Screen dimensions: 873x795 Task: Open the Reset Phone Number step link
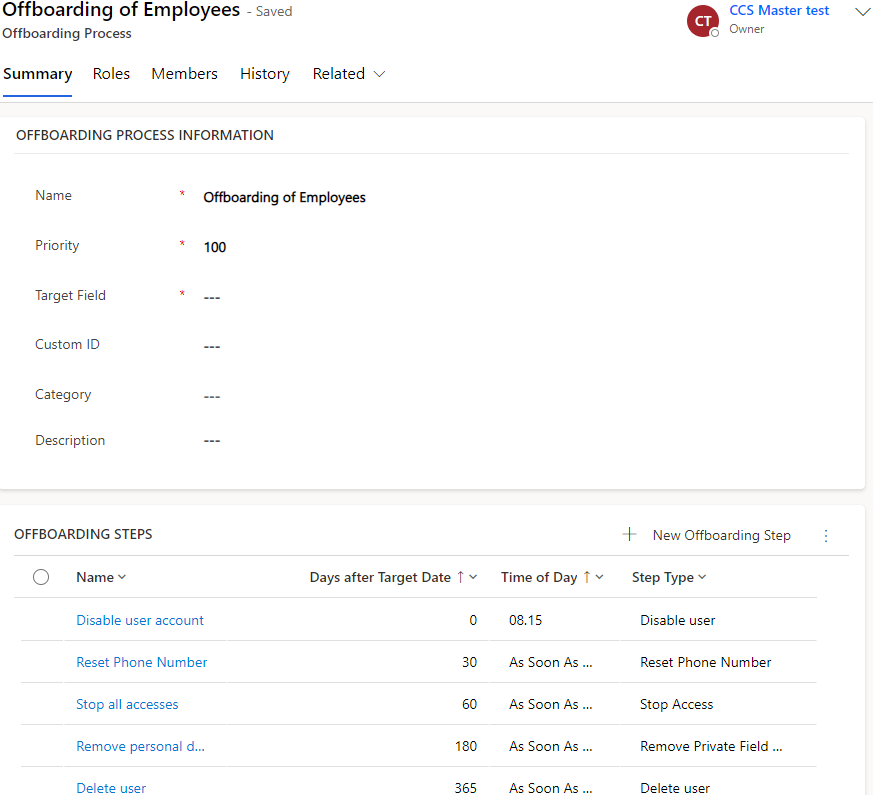pos(142,662)
